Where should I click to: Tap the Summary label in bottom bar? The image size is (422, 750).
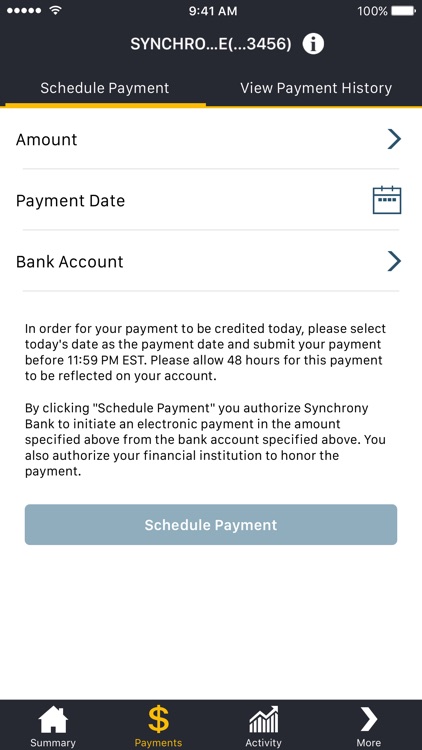coord(53,743)
